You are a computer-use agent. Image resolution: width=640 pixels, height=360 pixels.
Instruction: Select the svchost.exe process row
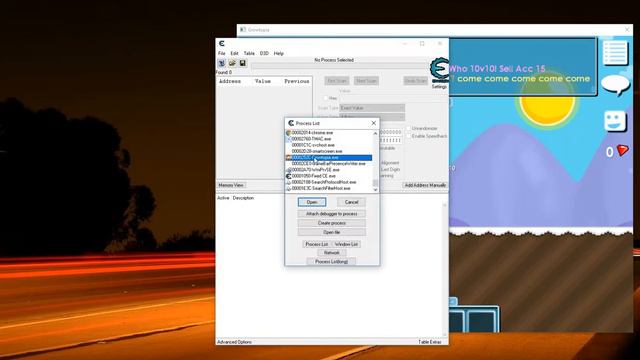point(329,145)
